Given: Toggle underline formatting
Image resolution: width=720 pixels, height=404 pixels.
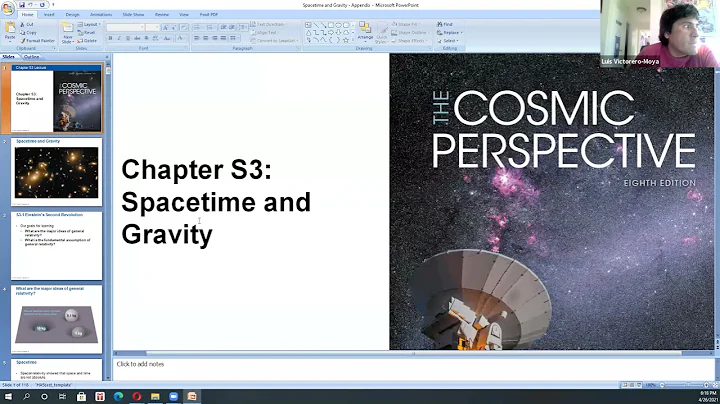Looking at the screenshot, I should click(128, 38).
